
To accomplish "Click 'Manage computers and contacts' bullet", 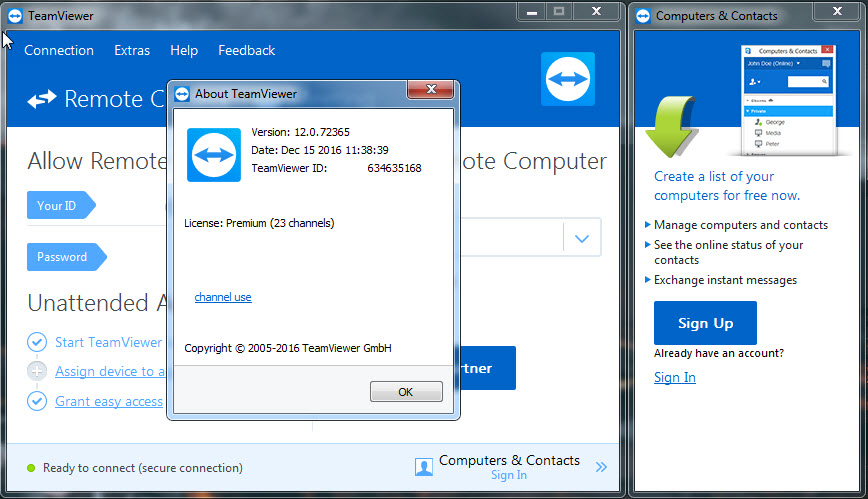I will (x=741, y=225).
